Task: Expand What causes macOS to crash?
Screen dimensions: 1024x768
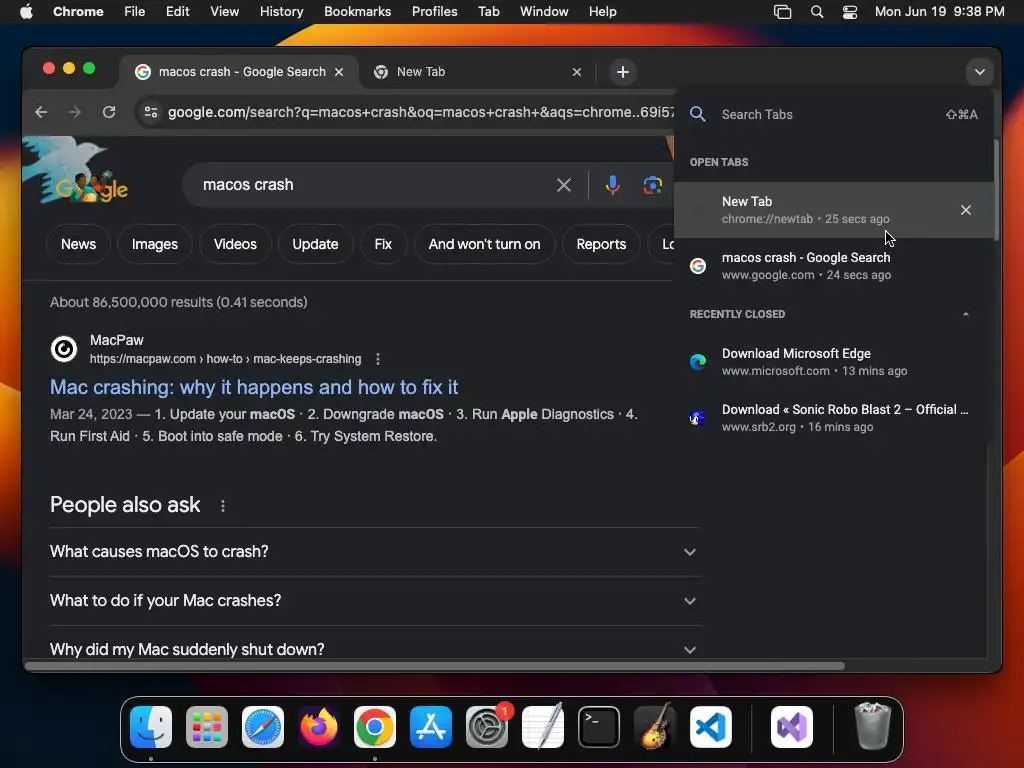Action: (376, 552)
